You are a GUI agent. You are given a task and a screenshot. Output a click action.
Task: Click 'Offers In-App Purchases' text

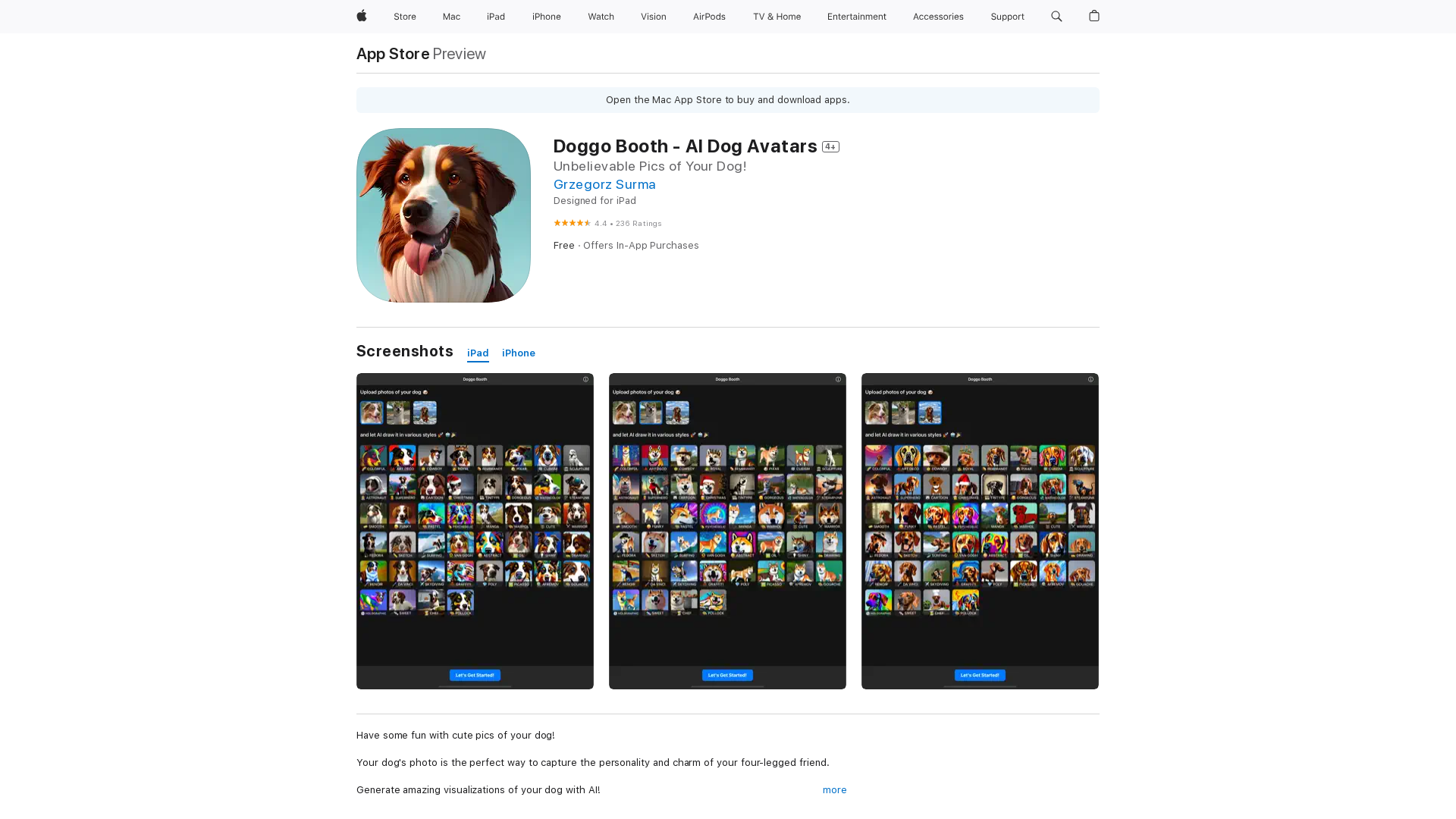tap(641, 246)
